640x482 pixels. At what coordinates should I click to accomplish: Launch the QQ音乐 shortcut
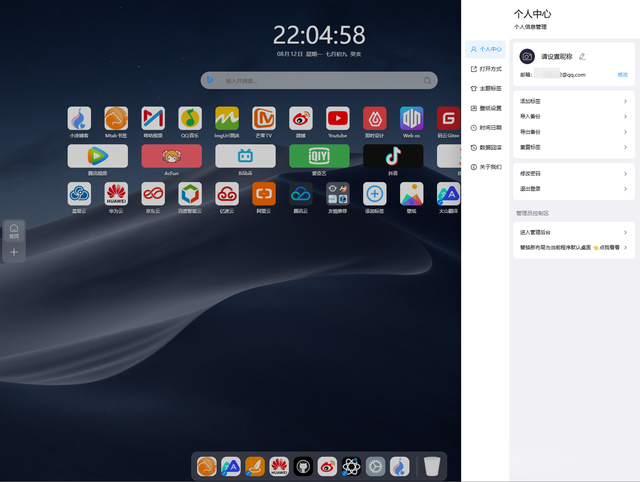pyautogui.click(x=190, y=118)
